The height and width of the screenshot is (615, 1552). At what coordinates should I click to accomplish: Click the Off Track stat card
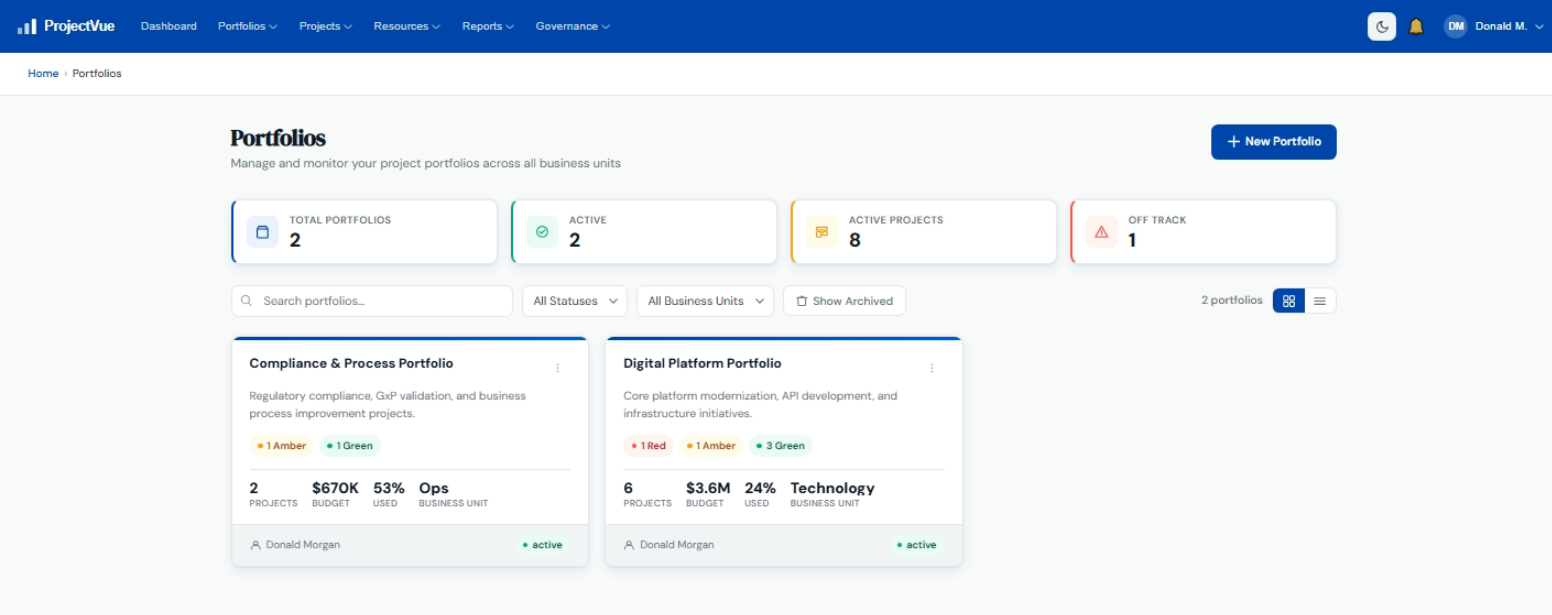click(x=1203, y=232)
